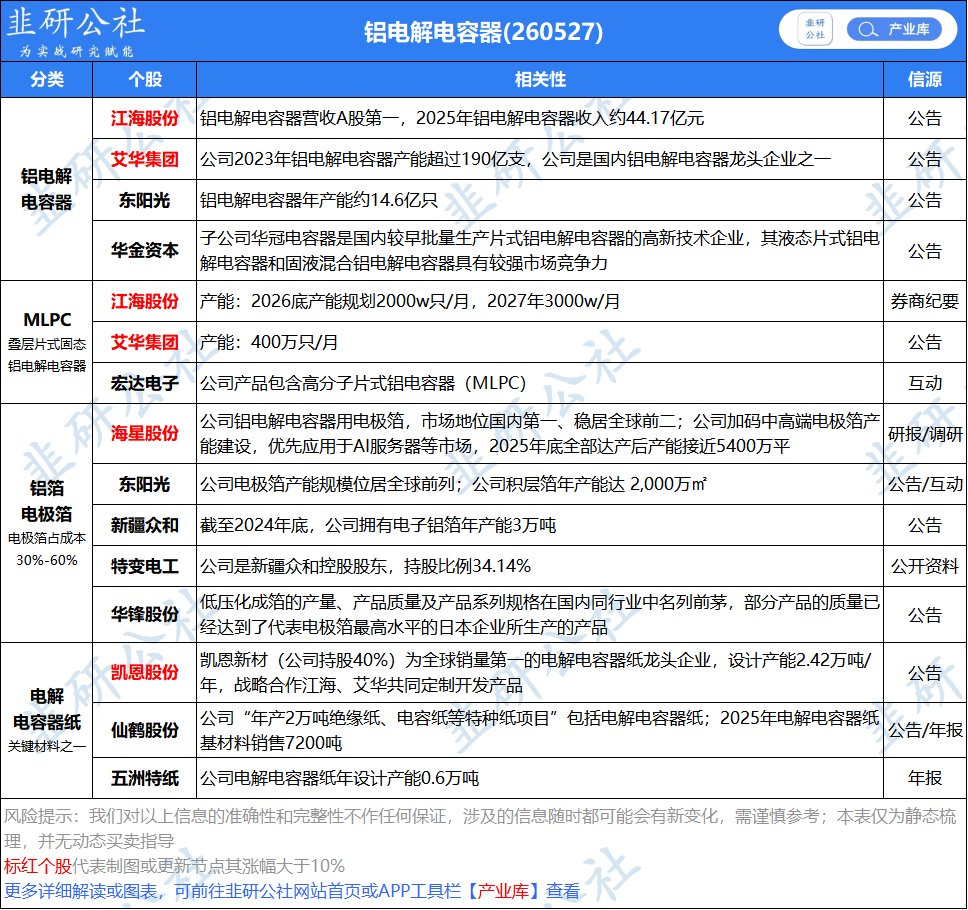Click the 电解电容器纸 category cell
The width and height of the screenshot is (968, 910).
[x=47, y=720]
